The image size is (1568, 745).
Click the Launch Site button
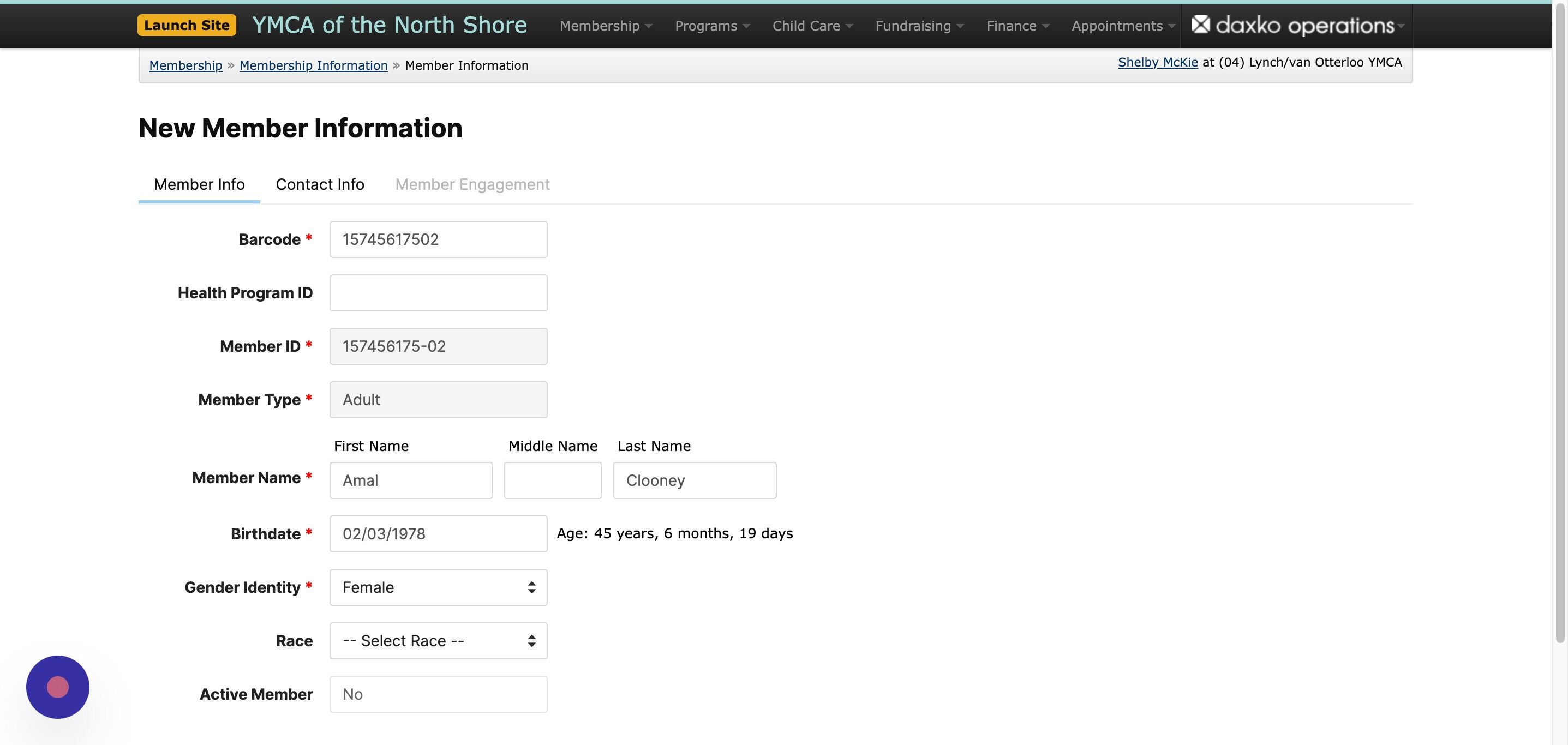coord(186,25)
